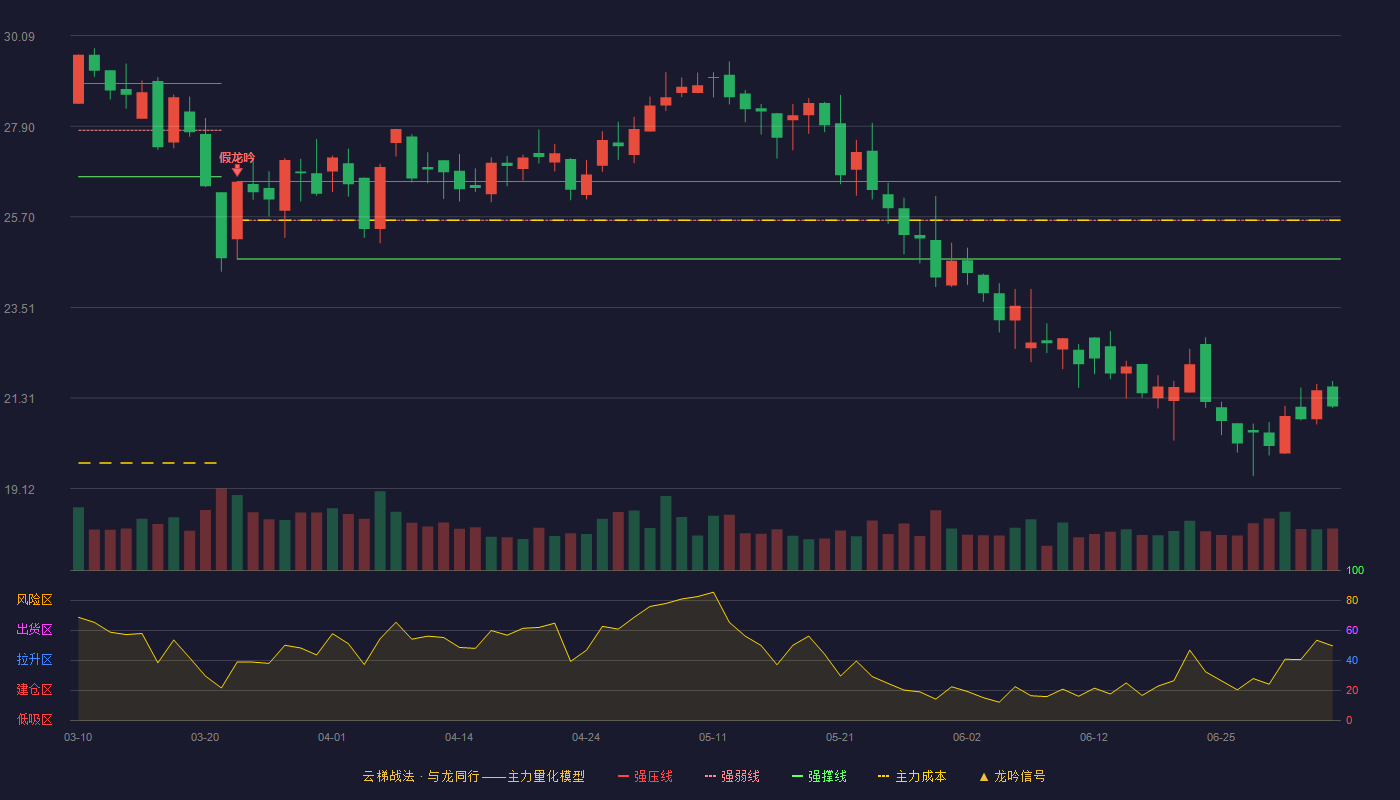Toggle the 强压线 legend item
This screenshot has height=800, width=1400.
tap(645, 776)
